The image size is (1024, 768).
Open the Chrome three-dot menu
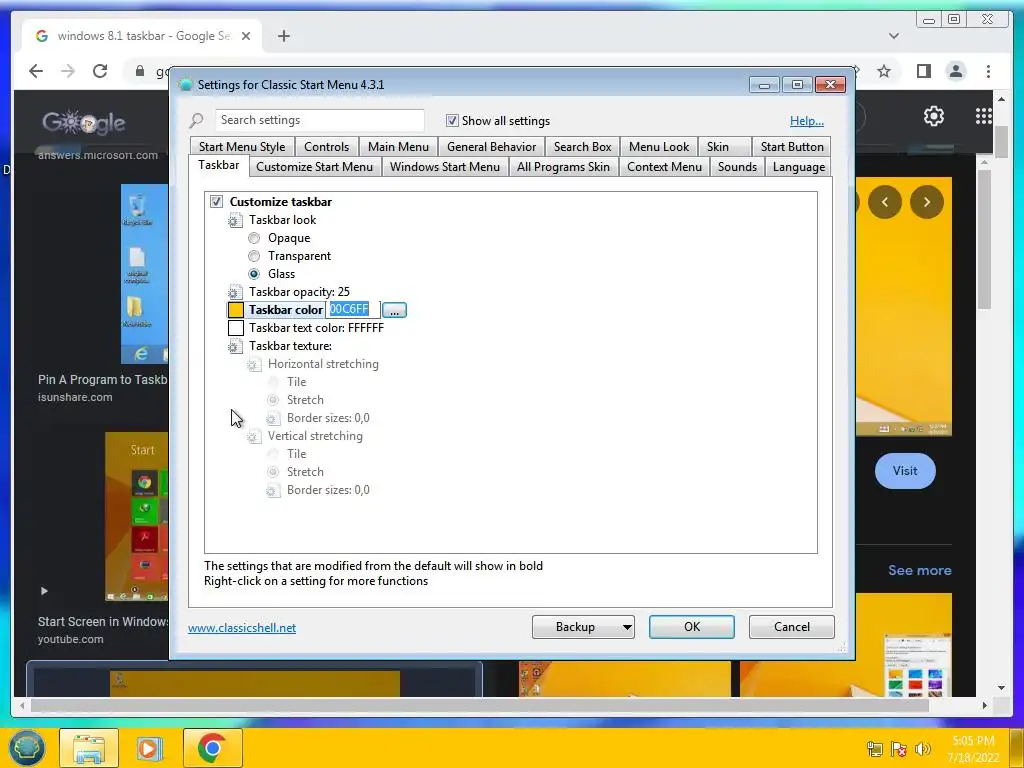coord(988,71)
